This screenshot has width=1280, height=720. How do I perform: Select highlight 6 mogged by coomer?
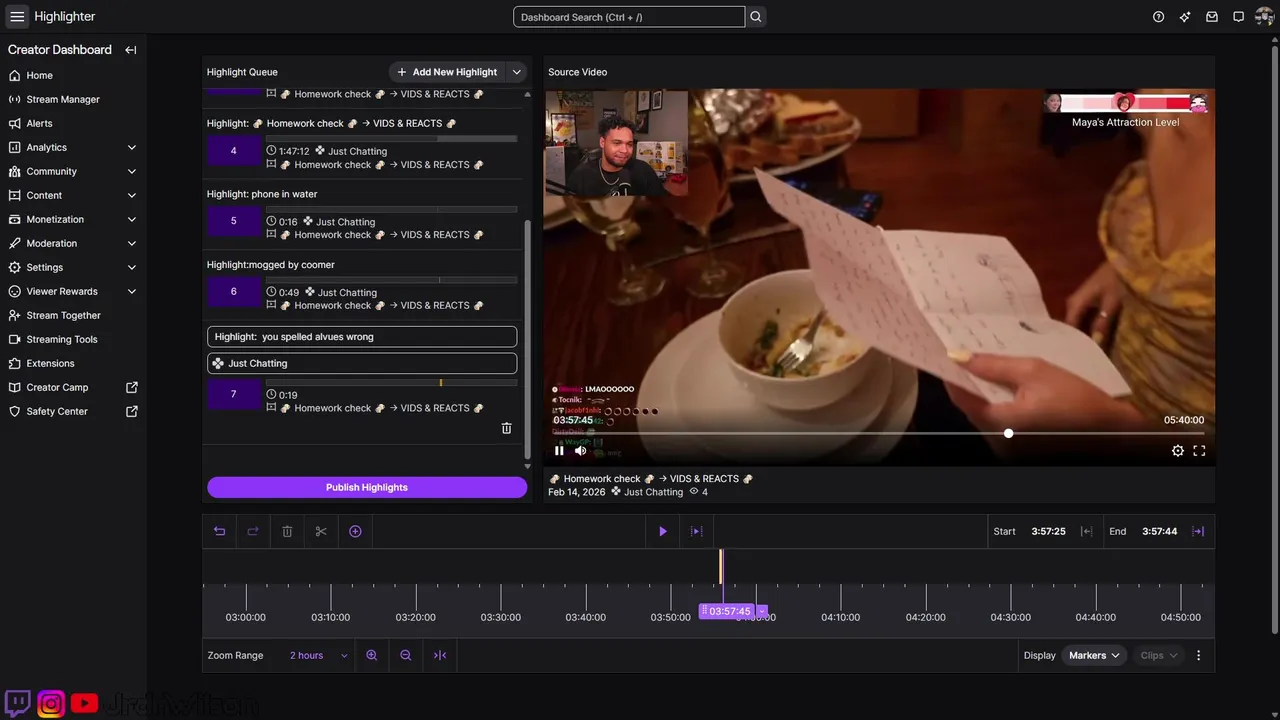coord(234,292)
